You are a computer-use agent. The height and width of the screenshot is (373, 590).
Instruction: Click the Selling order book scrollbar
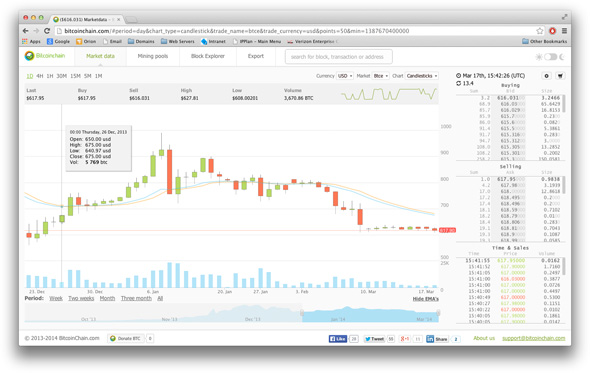coord(563,184)
